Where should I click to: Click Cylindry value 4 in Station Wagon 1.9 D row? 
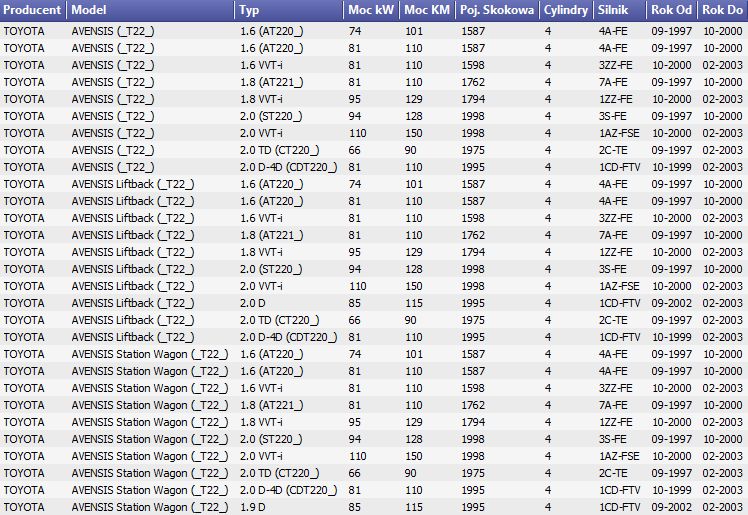(x=548, y=507)
